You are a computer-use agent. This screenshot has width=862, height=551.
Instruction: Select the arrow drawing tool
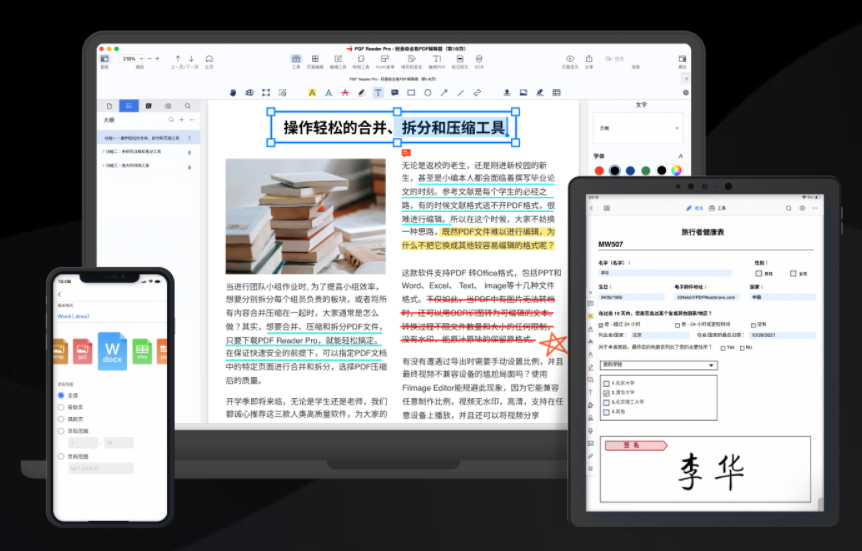tap(444, 92)
